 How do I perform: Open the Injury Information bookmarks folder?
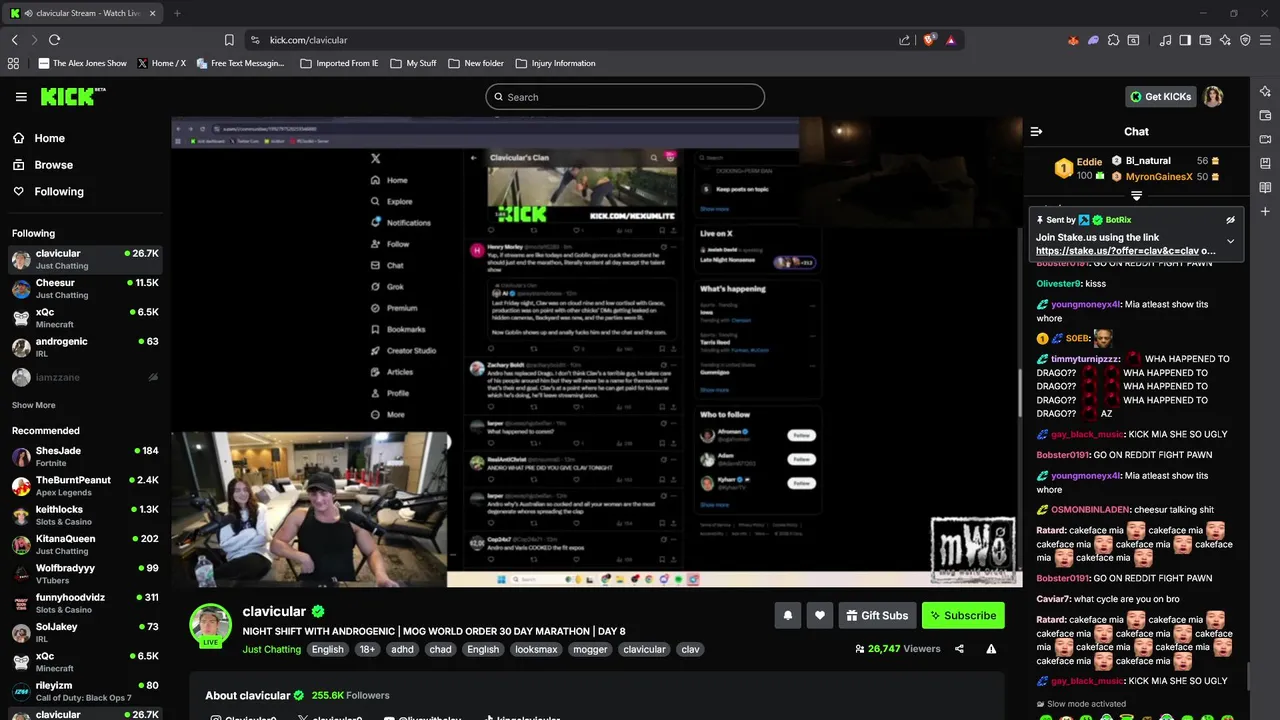coord(555,63)
